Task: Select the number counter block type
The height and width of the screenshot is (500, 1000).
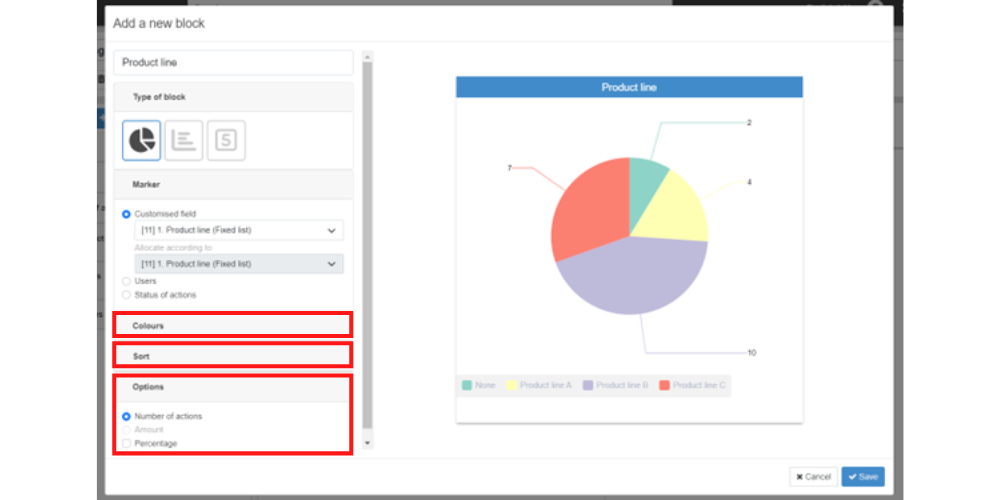Action: click(226, 140)
